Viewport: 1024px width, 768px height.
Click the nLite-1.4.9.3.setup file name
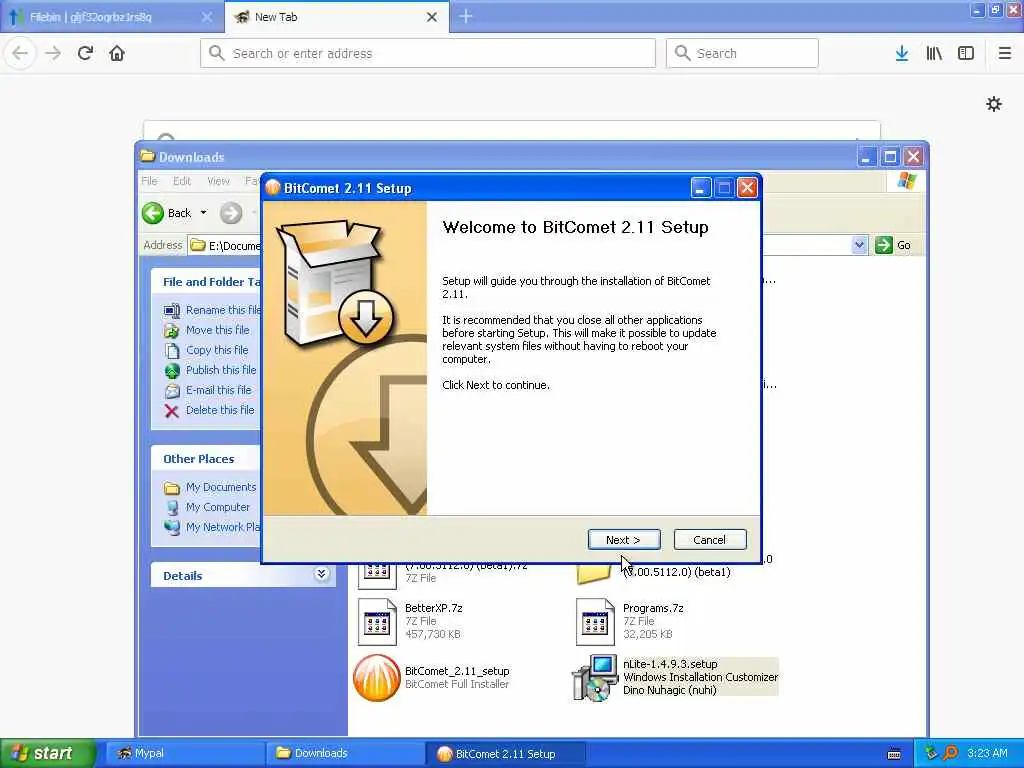pyautogui.click(x=670, y=664)
